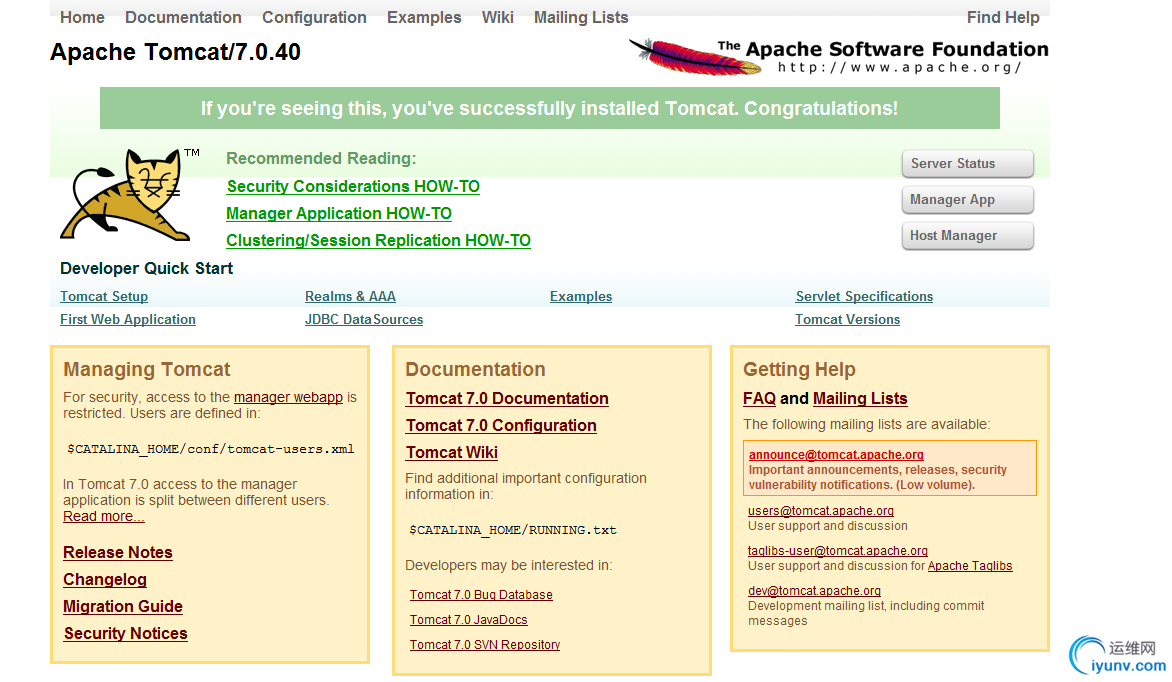
Task: Open the Realms & AAA link
Action: coord(350,296)
